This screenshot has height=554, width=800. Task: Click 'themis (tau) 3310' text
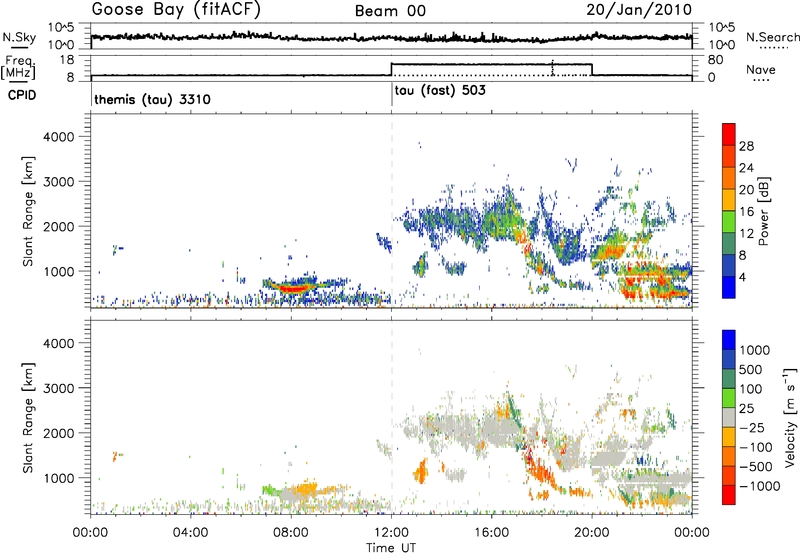click(x=153, y=99)
